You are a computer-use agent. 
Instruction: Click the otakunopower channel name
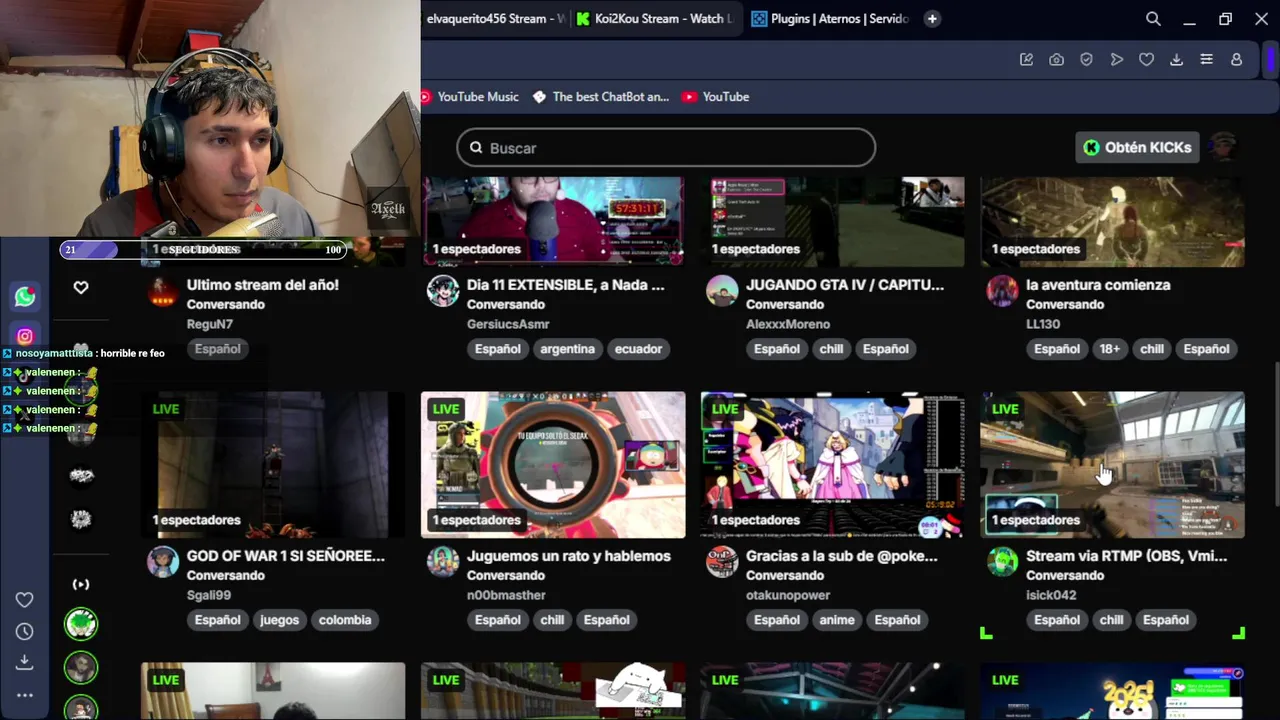[x=788, y=595]
